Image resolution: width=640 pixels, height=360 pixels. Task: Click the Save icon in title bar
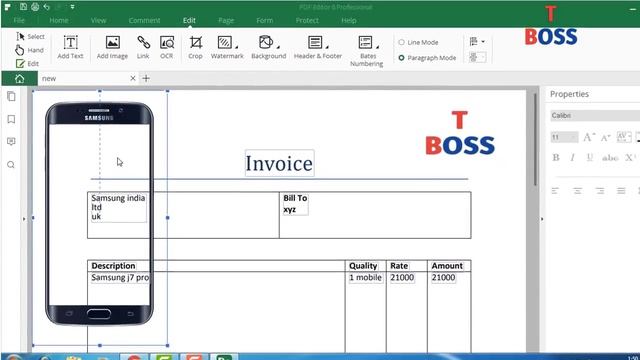point(23,7)
